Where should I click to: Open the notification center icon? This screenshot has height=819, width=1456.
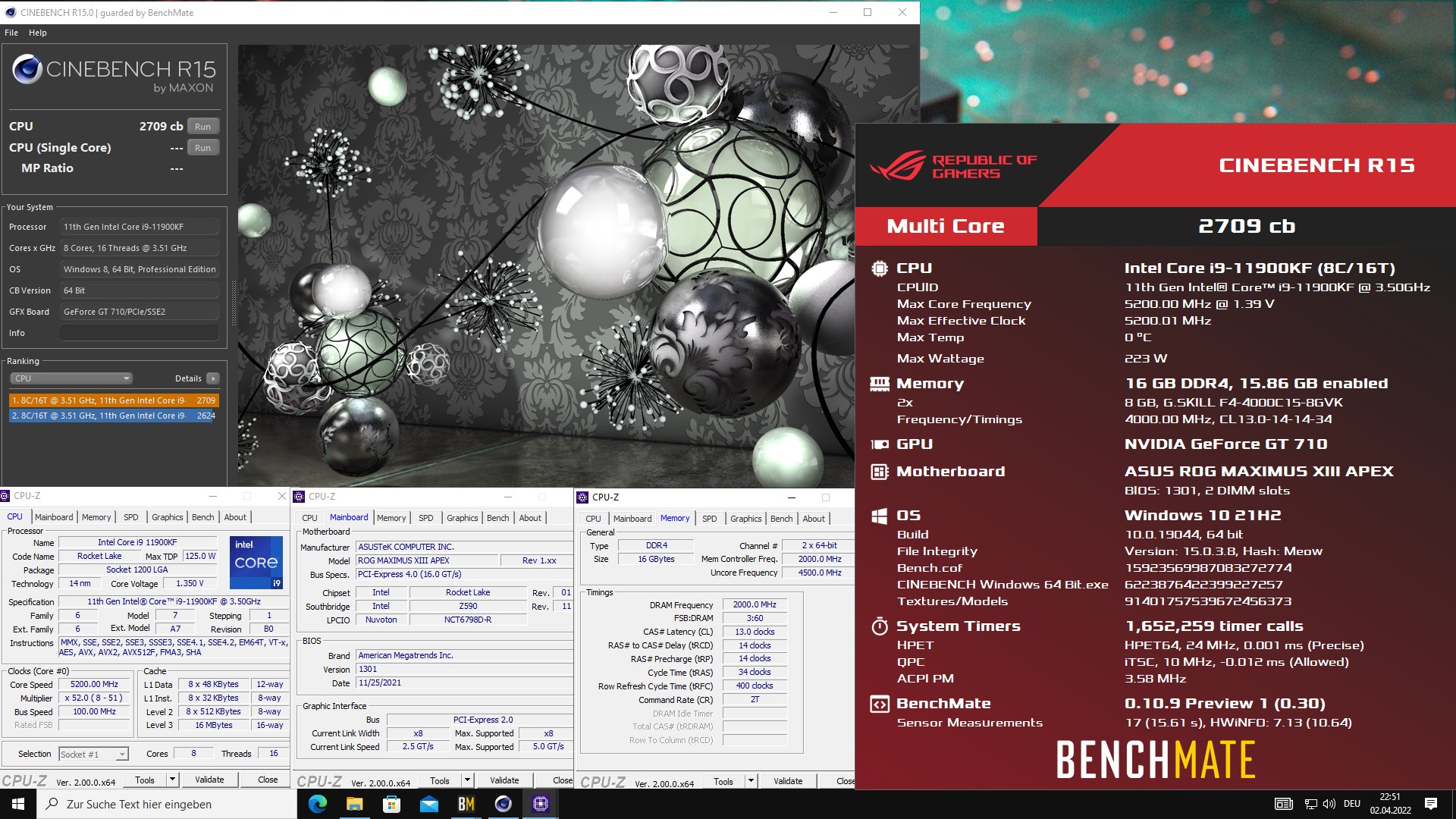click(x=1431, y=804)
